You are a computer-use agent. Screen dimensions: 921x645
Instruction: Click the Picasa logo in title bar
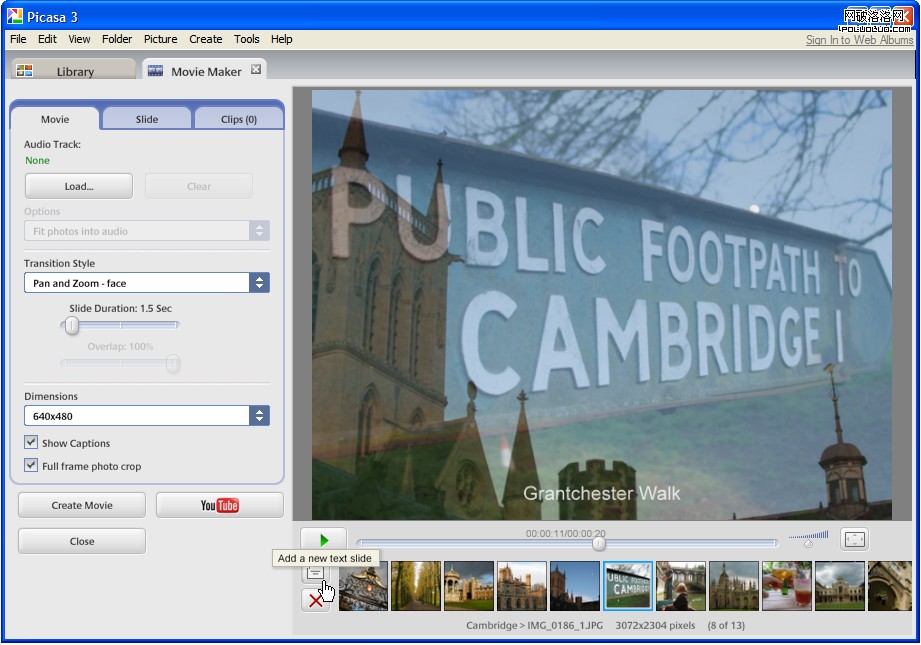15,16
